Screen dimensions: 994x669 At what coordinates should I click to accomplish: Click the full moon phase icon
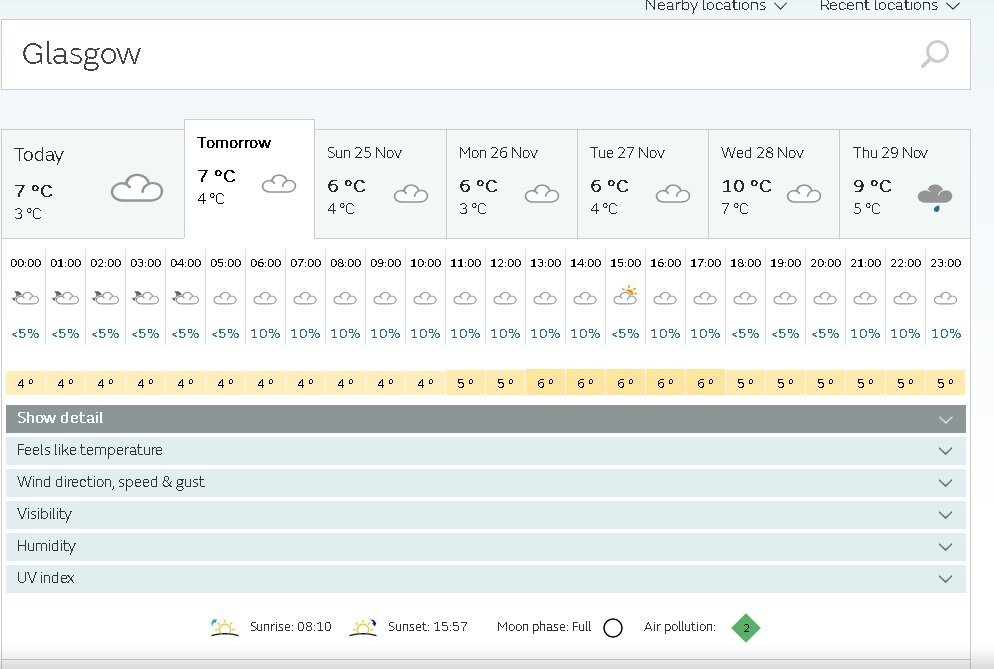click(x=613, y=628)
